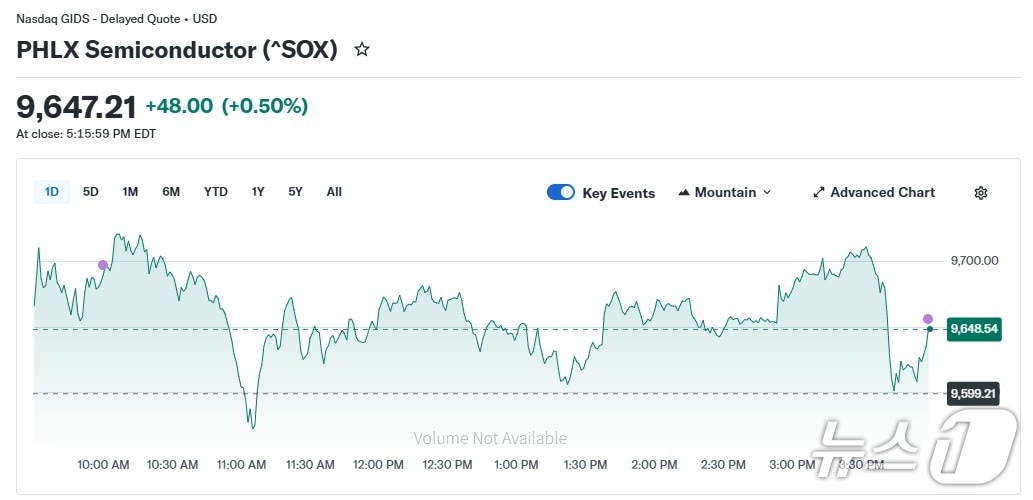Click the star icon to follow ^SOX

[362, 49]
